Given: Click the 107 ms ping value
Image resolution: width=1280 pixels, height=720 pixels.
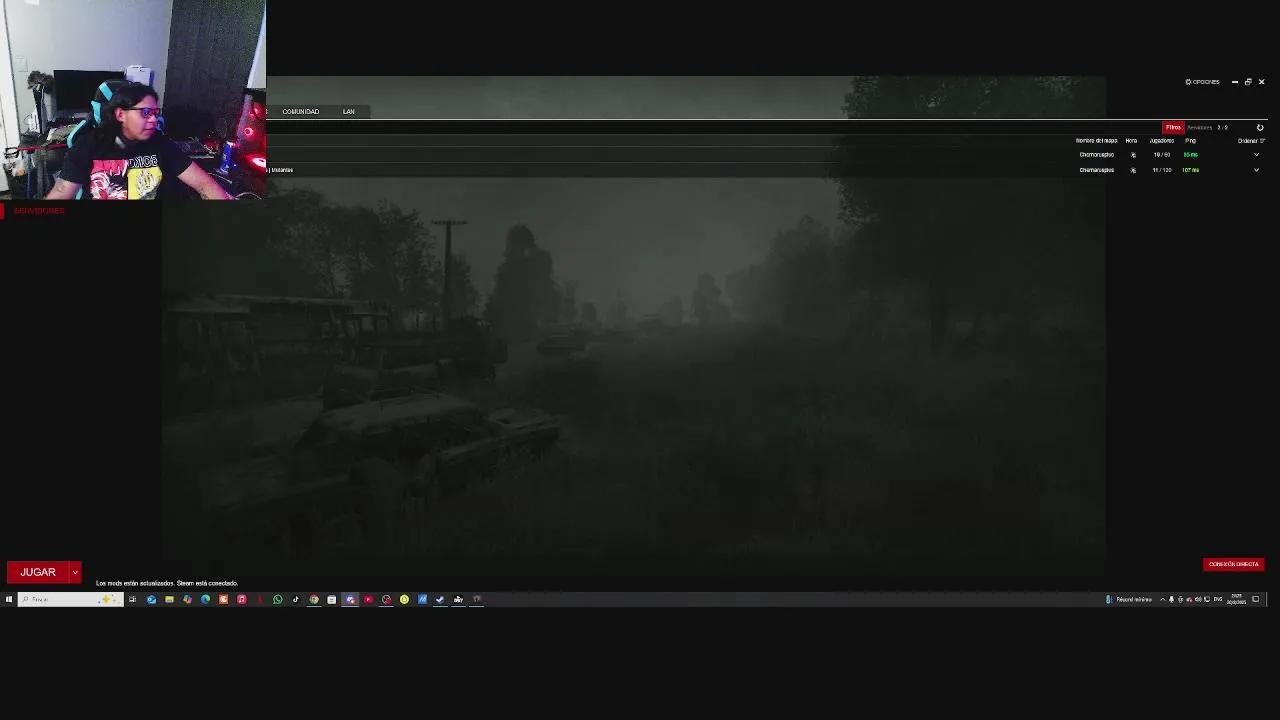Looking at the screenshot, I should coord(1190,170).
